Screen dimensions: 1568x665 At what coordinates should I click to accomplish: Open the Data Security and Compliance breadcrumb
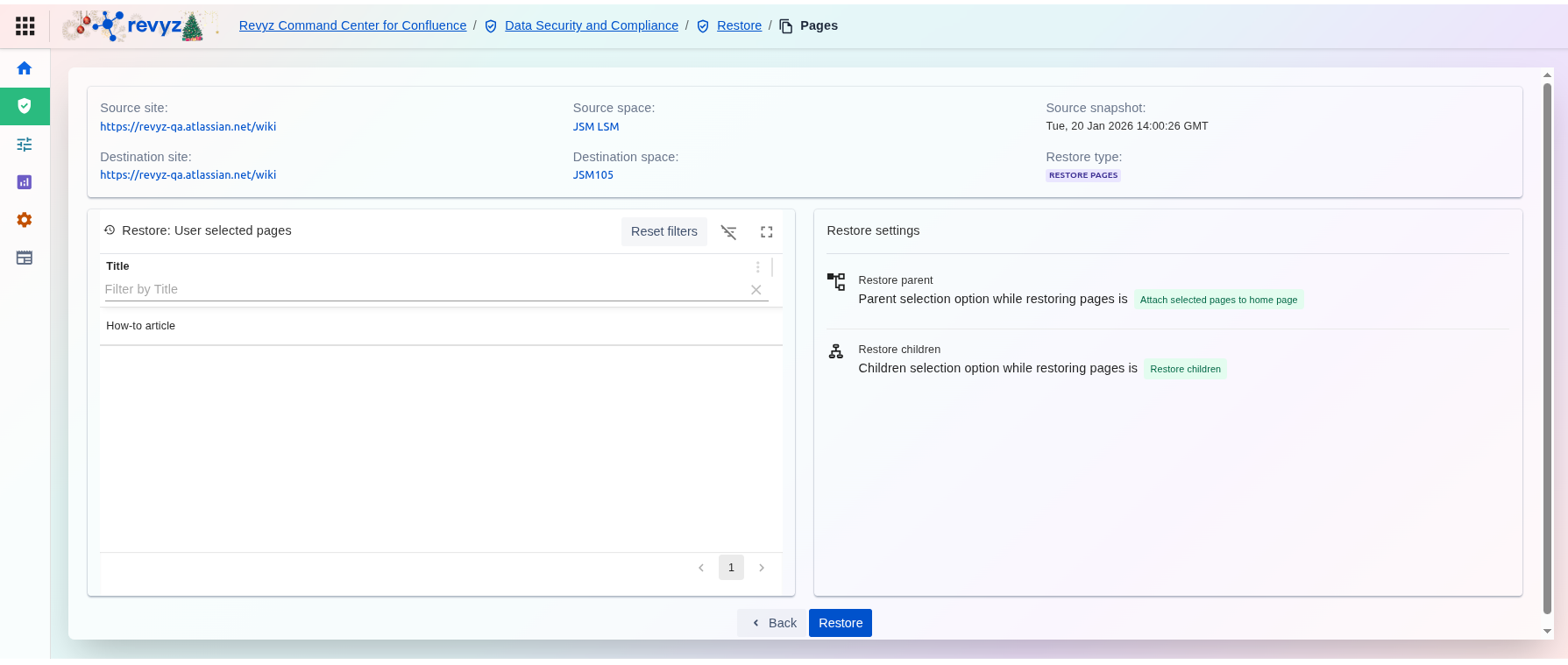(x=591, y=26)
